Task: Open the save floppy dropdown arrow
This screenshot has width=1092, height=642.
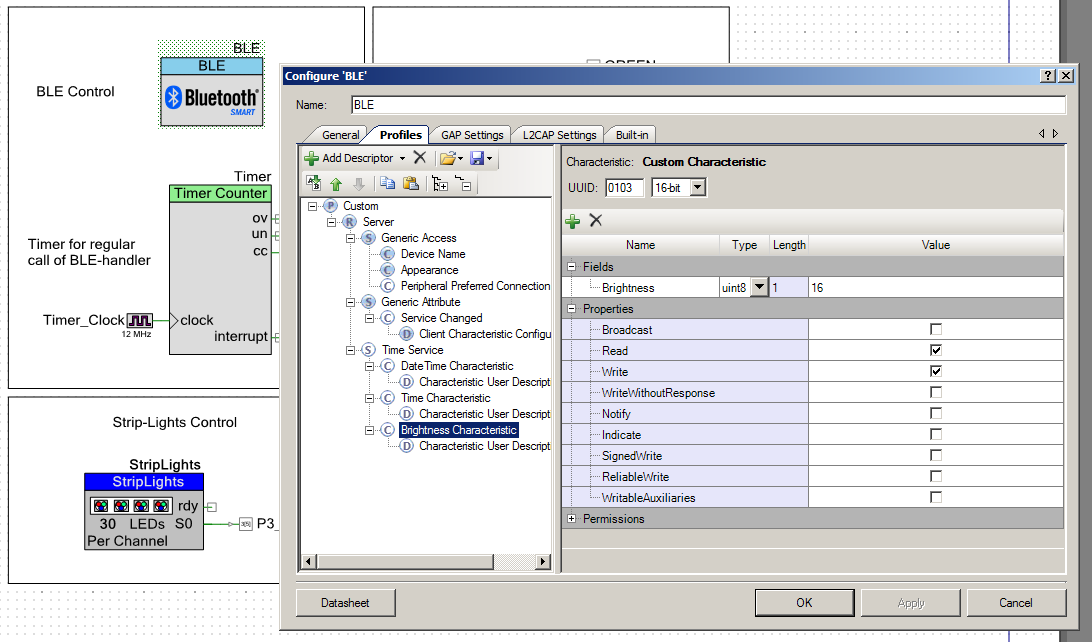Action: pos(490,159)
